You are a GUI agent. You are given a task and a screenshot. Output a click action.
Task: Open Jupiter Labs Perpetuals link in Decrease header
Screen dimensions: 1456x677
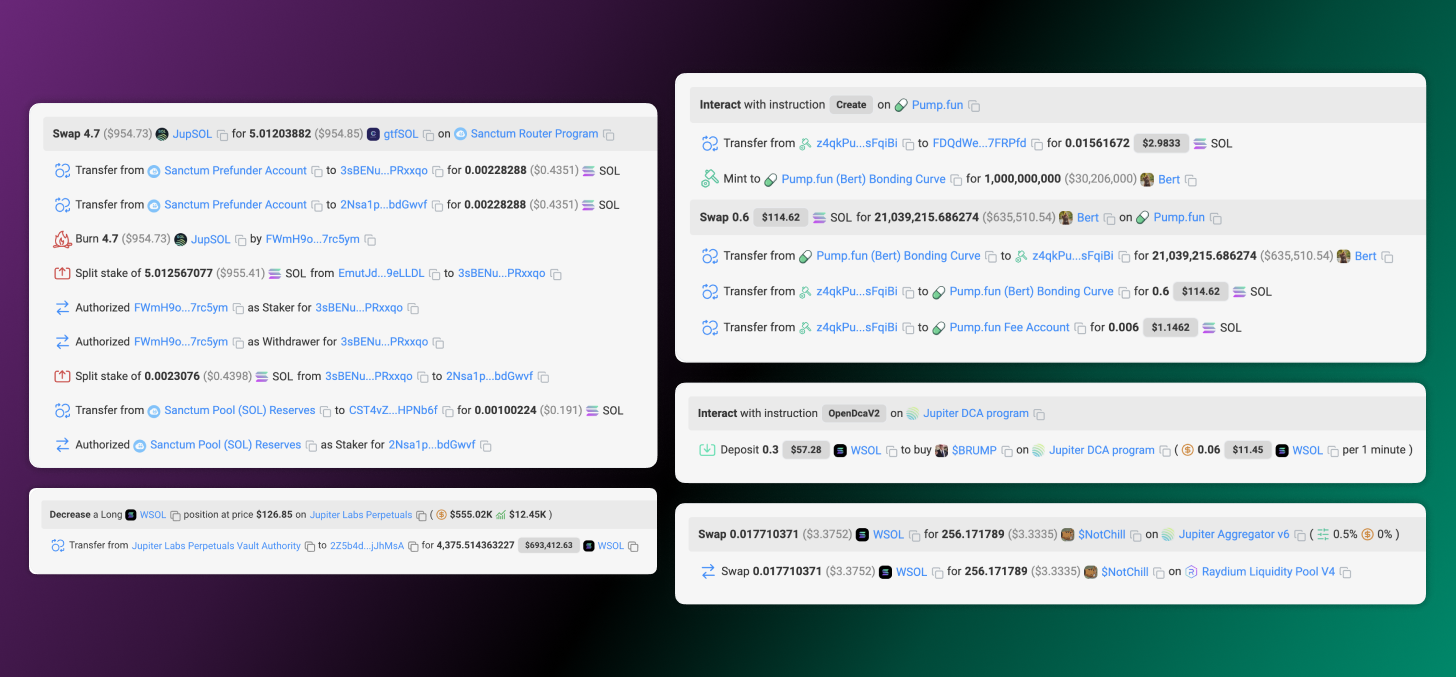pyautogui.click(x=361, y=515)
